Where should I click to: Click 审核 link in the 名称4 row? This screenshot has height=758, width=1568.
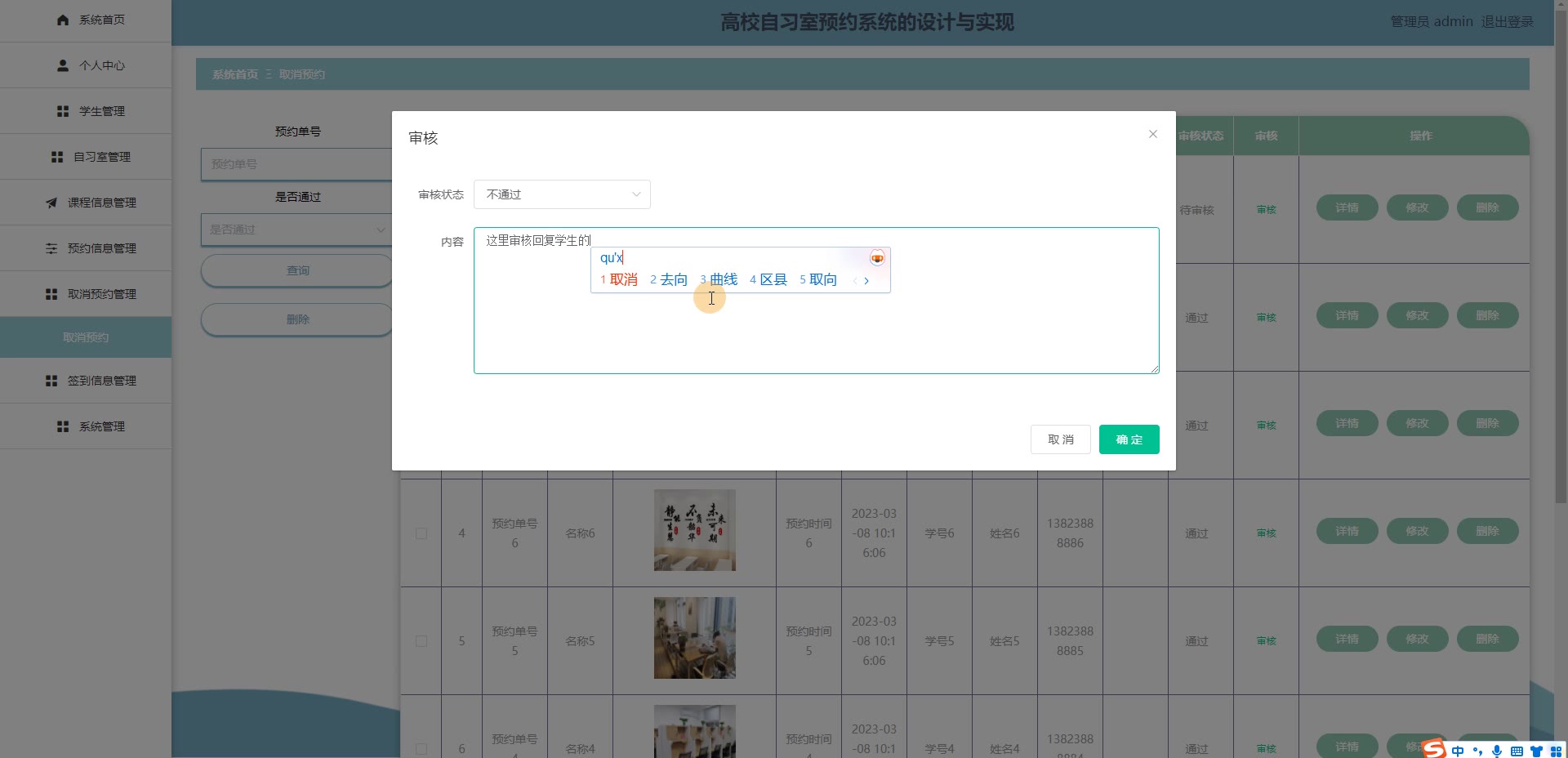click(x=1267, y=749)
